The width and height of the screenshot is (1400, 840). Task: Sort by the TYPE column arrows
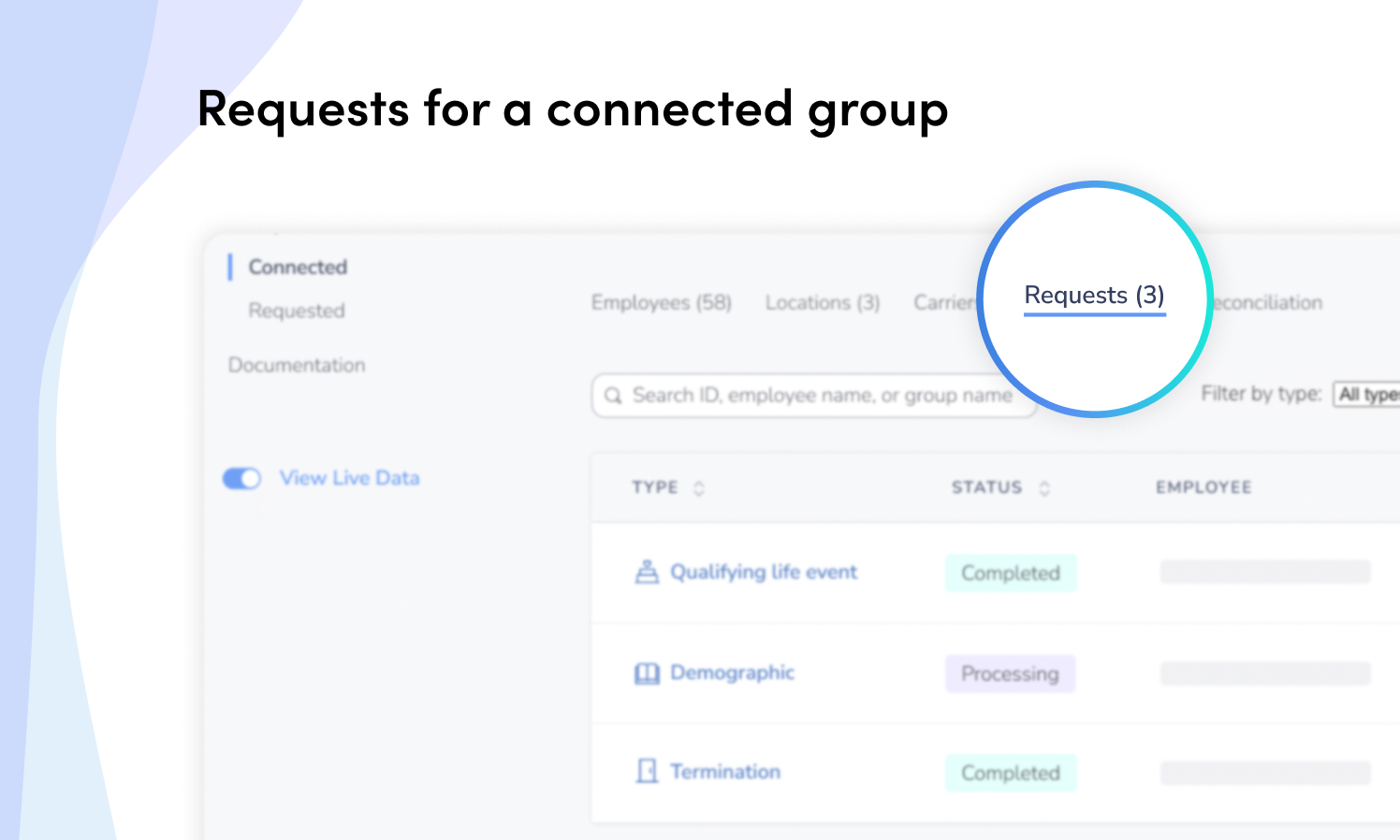698,487
